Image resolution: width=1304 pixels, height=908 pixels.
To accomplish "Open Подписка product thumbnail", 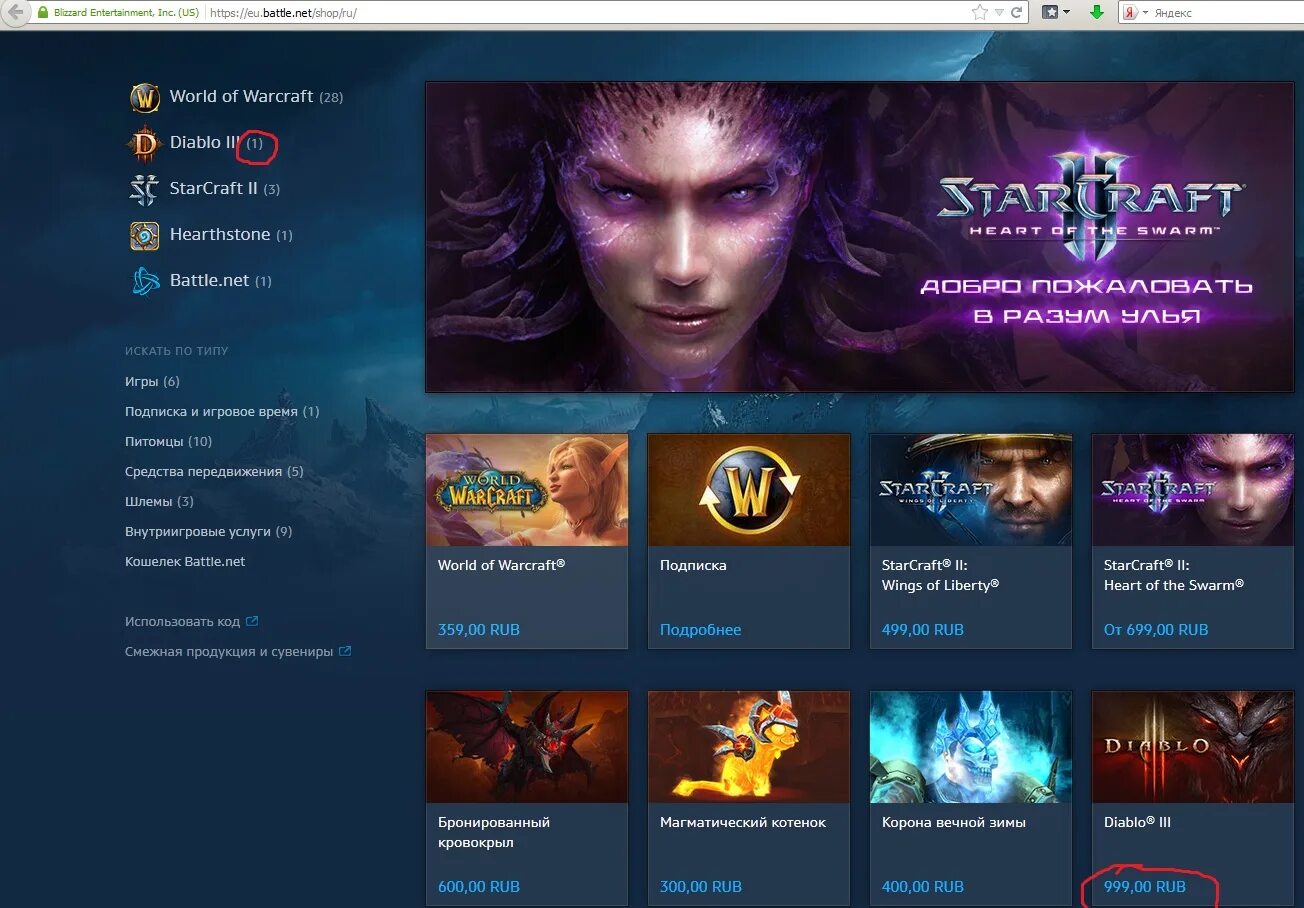I will (x=749, y=490).
